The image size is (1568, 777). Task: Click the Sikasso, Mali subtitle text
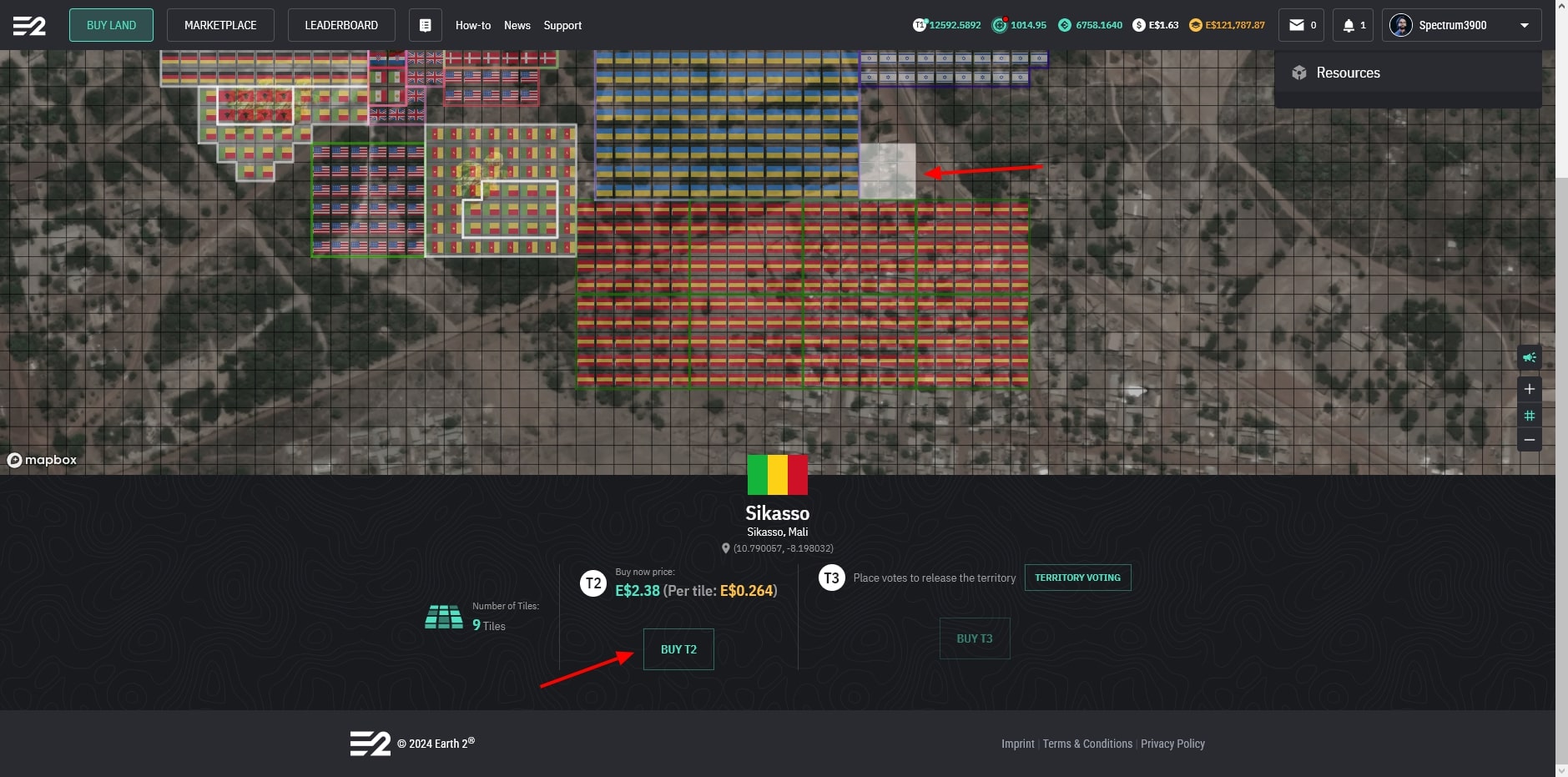(777, 532)
